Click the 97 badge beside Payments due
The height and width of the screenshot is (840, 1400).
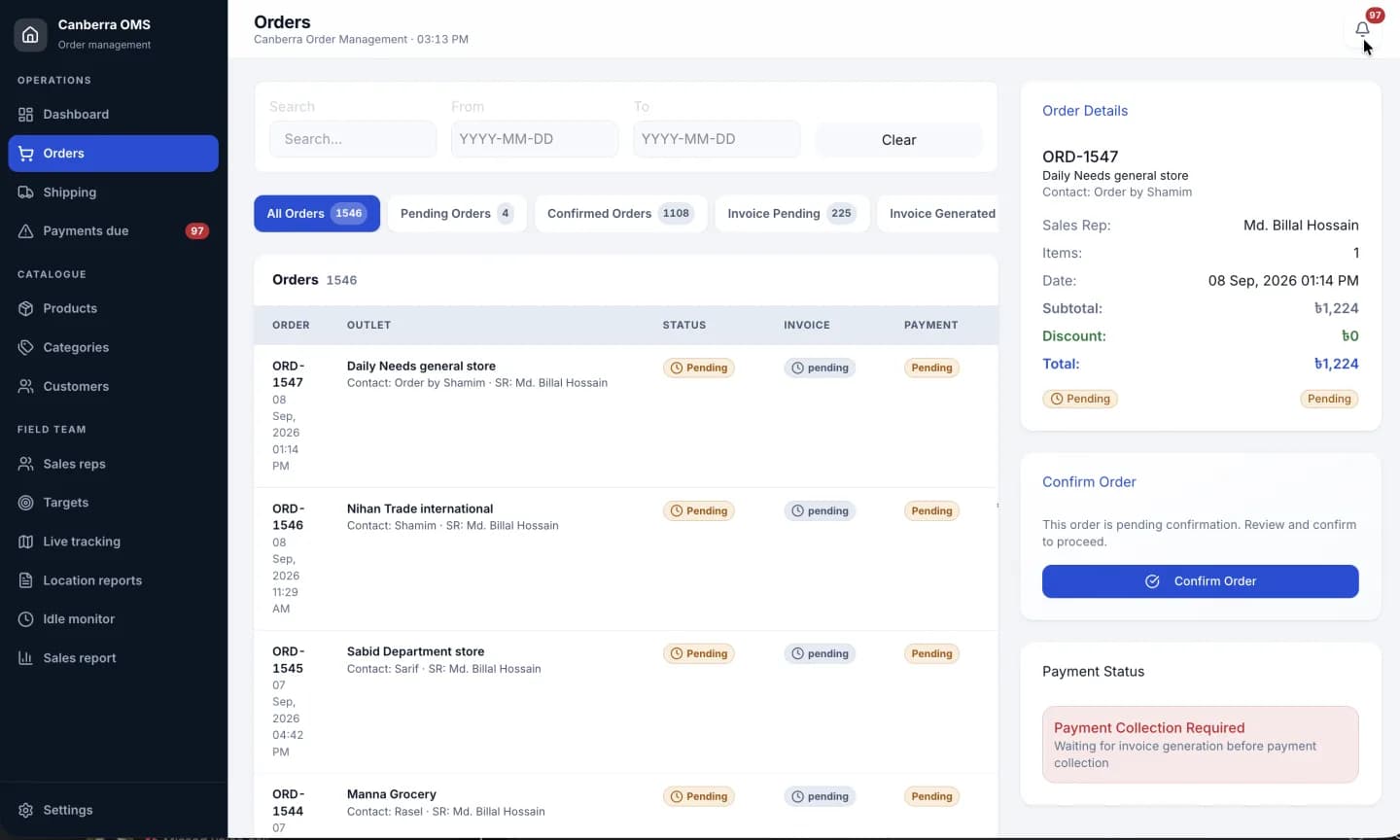pyautogui.click(x=197, y=231)
